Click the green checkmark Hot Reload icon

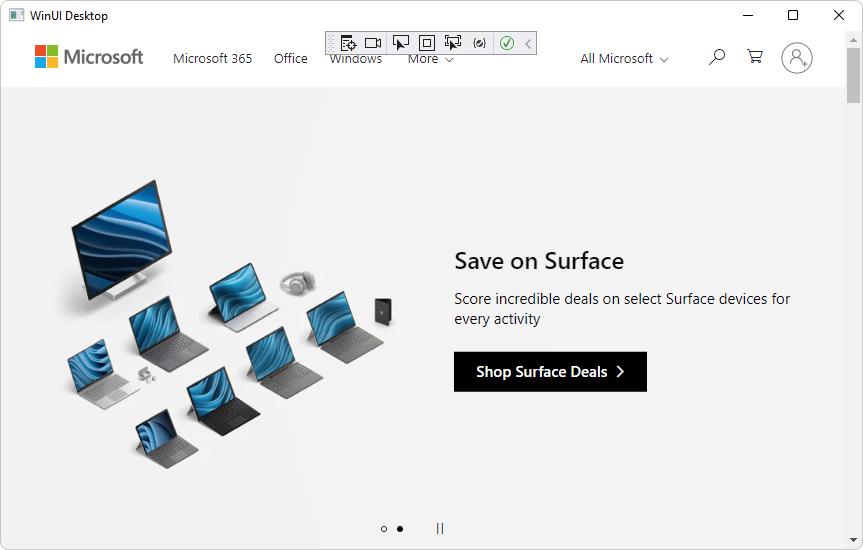point(507,43)
